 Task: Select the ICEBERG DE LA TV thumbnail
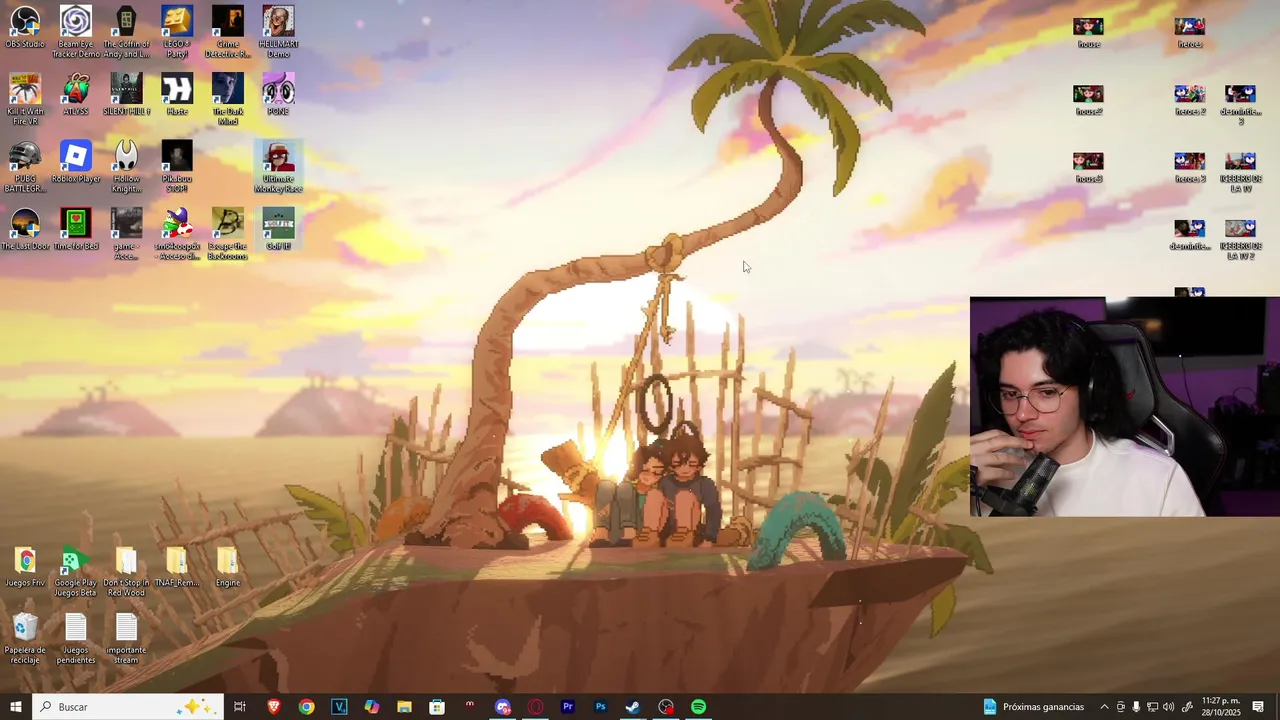[1240, 172]
